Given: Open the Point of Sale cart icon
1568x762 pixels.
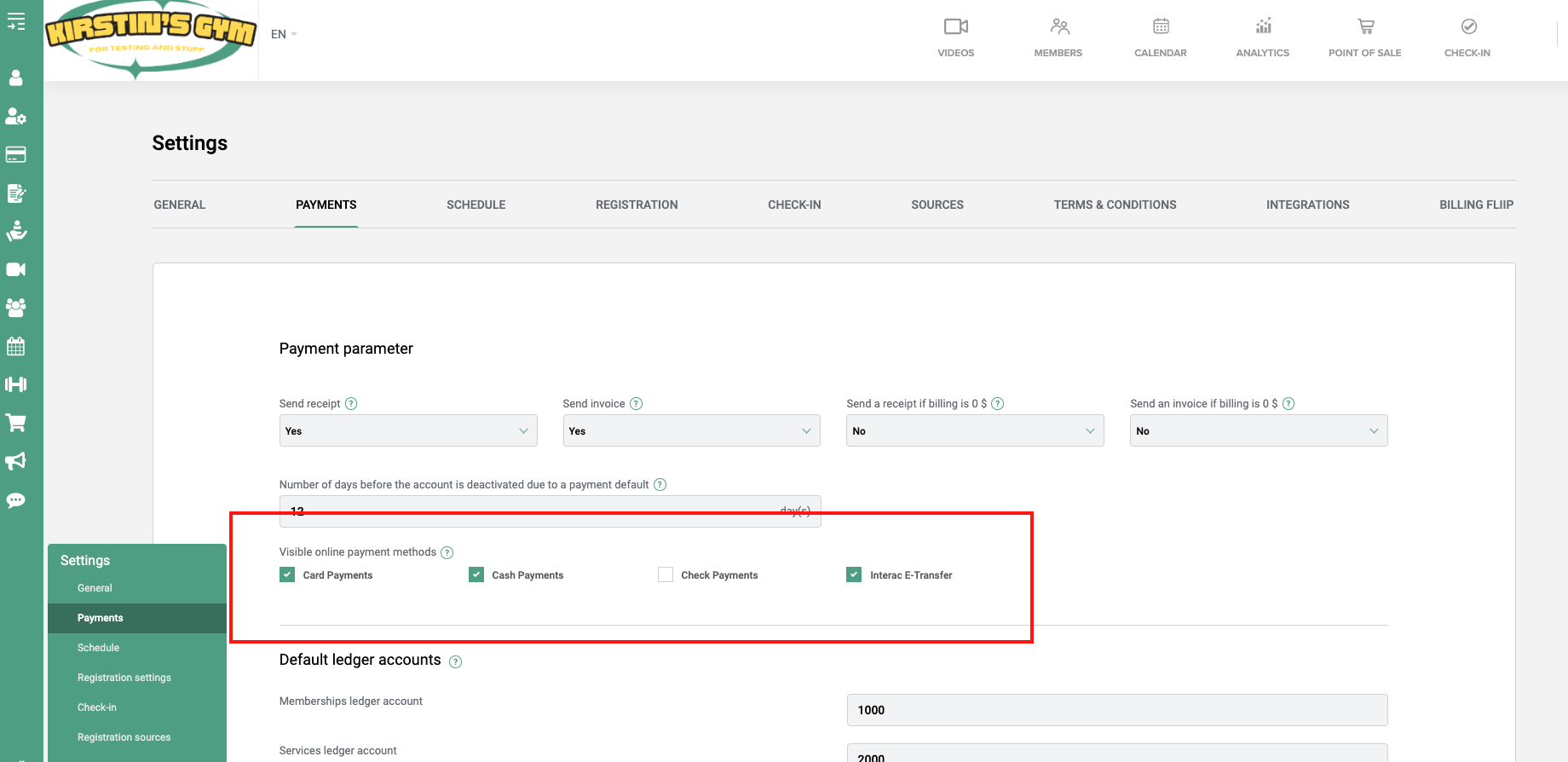Looking at the screenshot, I should point(1365,27).
